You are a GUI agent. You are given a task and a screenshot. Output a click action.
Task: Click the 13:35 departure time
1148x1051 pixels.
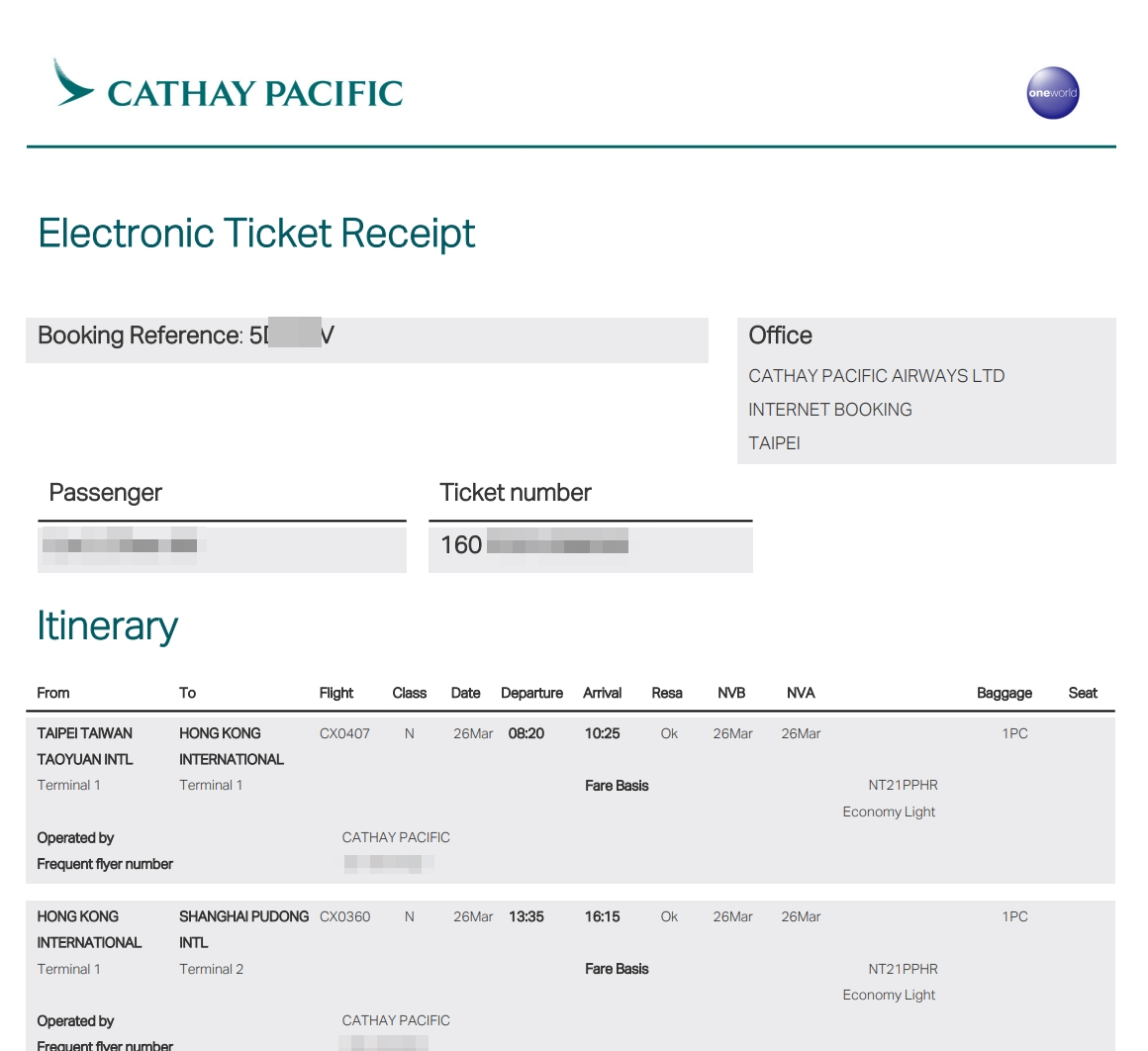[x=526, y=917]
